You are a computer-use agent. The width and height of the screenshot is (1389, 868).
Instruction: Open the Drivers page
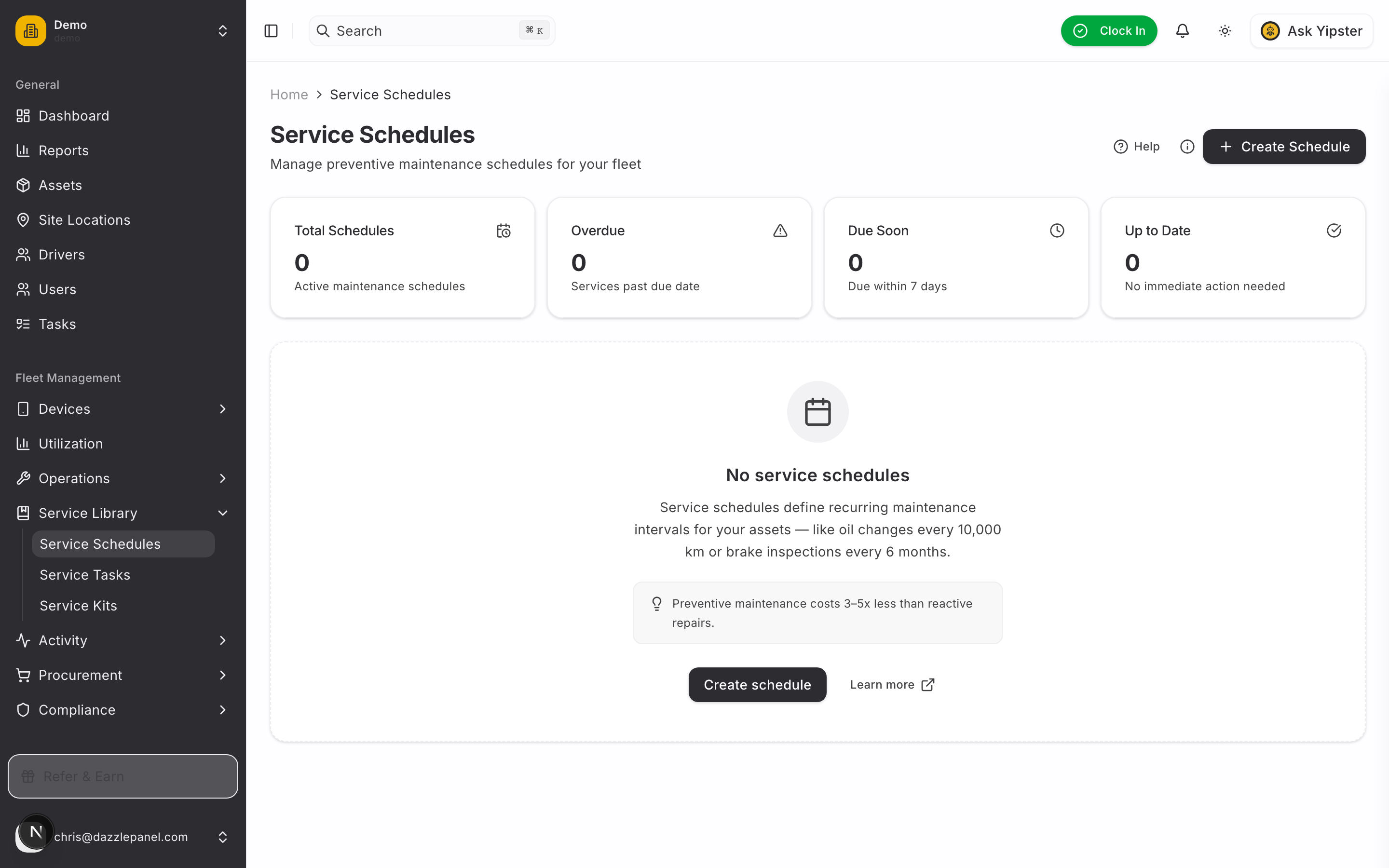pyautogui.click(x=123, y=255)
